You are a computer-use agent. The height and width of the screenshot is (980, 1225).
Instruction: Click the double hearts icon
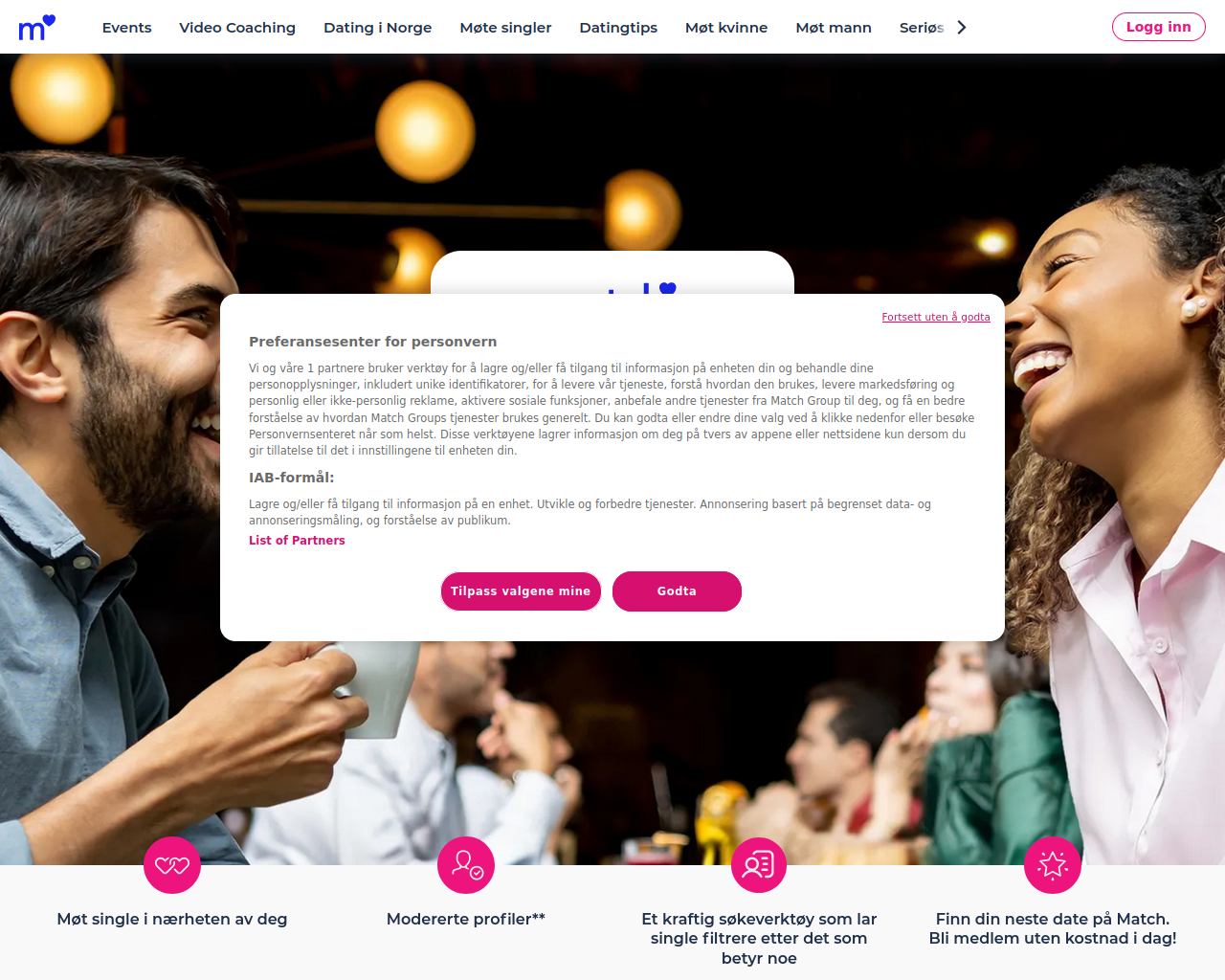(172, 865)
